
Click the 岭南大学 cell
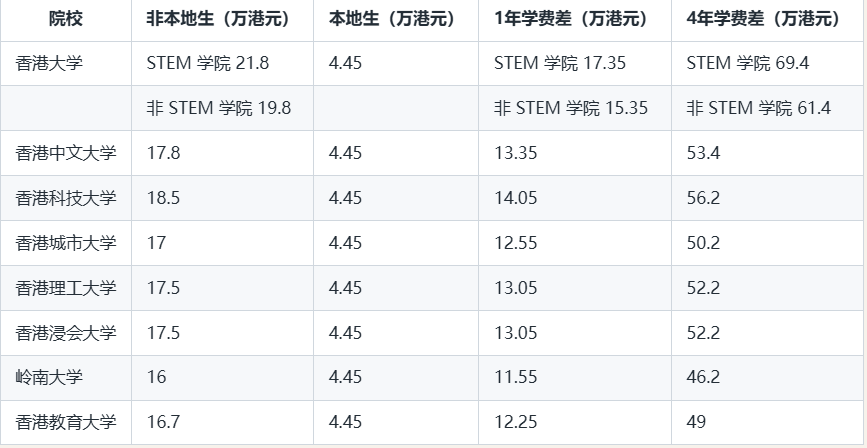point(49,378)
